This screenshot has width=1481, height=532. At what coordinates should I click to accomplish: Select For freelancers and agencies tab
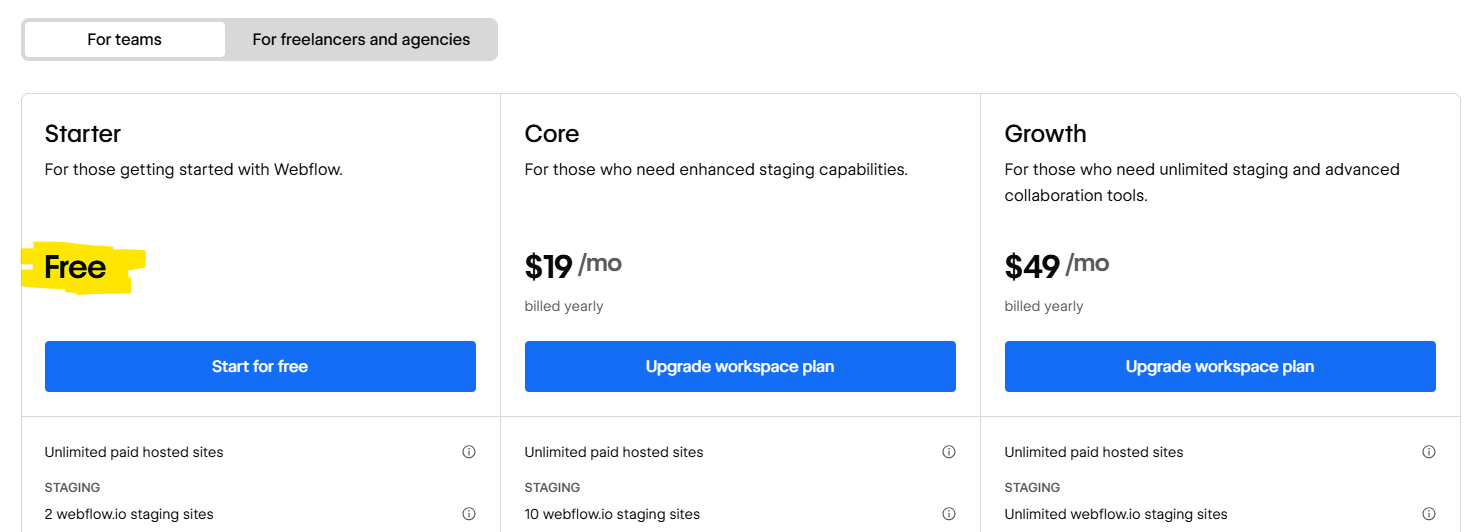361,40
